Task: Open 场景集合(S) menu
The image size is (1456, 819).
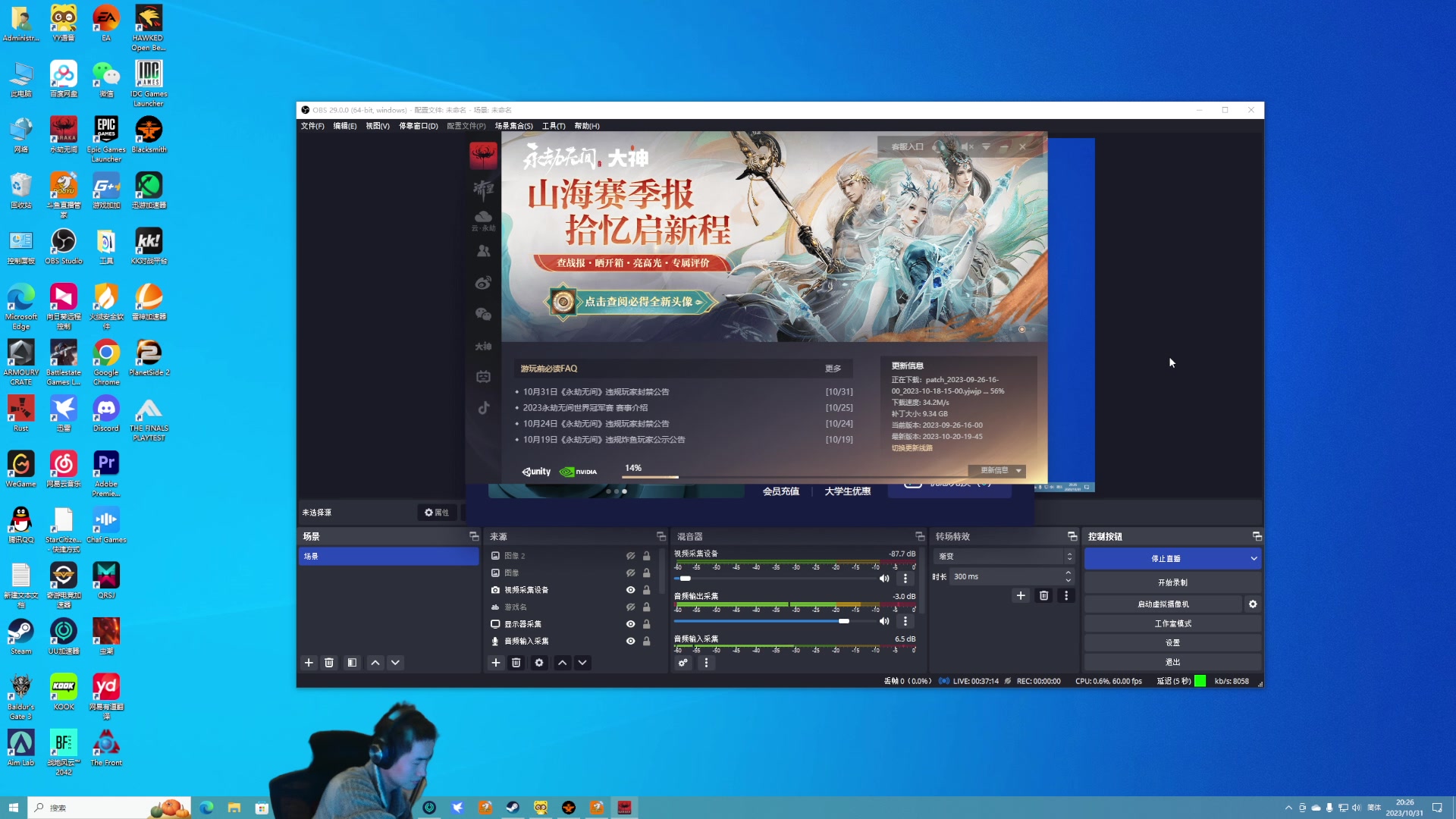Action: point(514,126)
